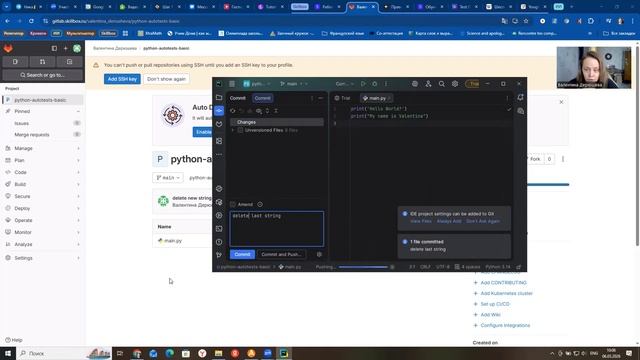Click More tool windows ellipsis in PyCharm sidebar
Viewport: 640px width, 360px height.
tap(219, 154)
